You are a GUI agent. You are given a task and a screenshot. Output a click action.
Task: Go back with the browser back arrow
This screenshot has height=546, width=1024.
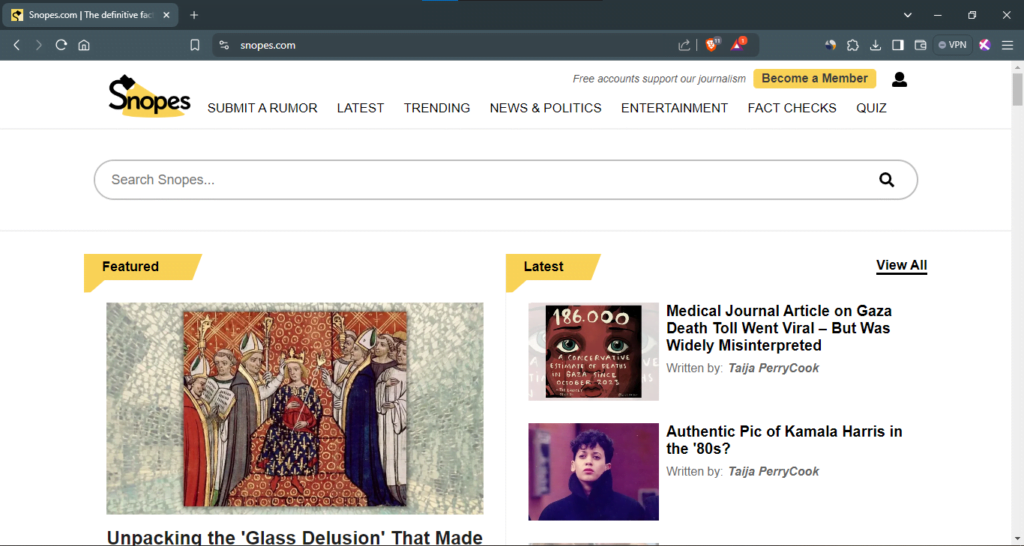coord(17,45)
